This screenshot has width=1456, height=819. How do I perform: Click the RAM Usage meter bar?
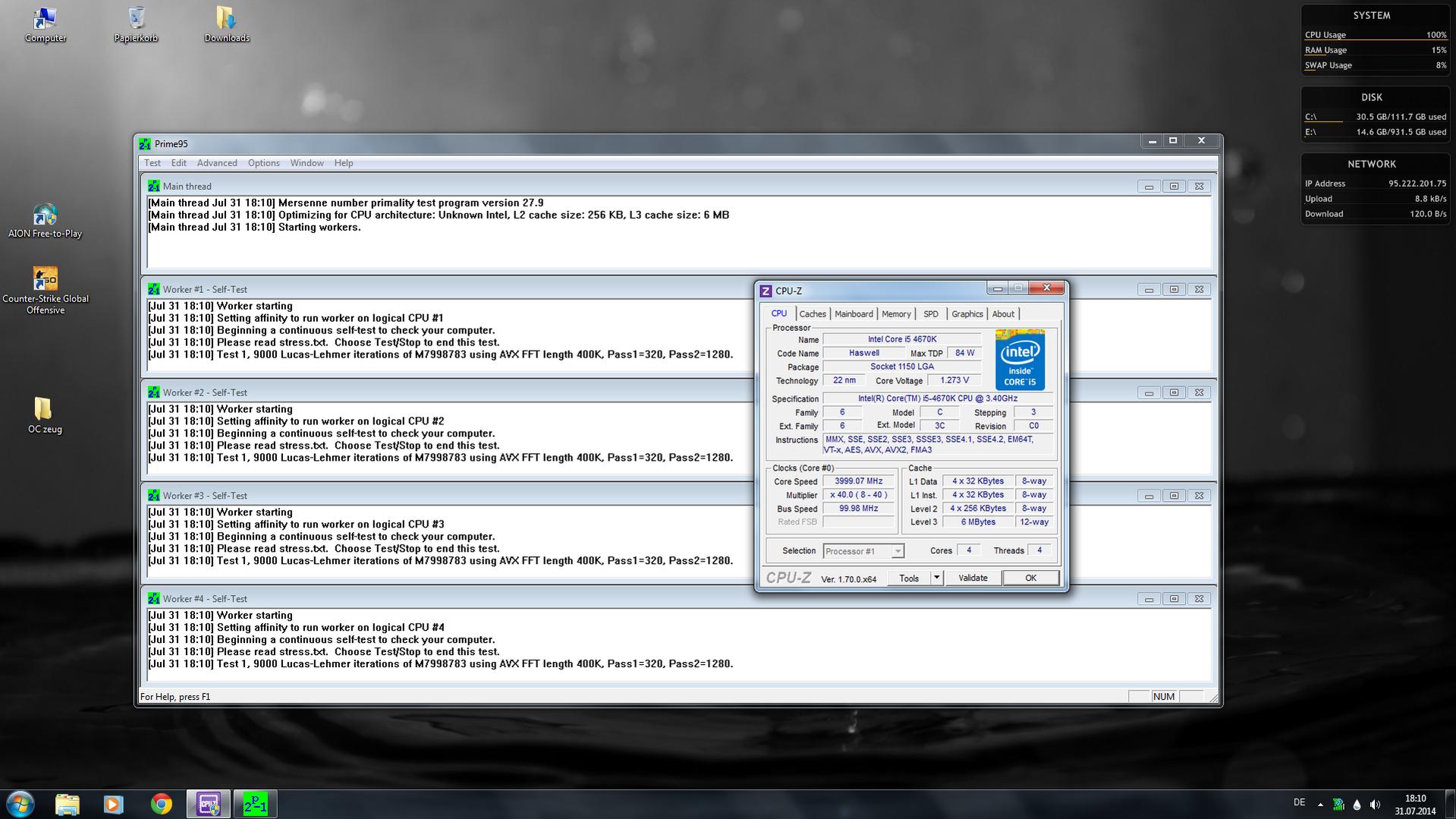(1376, 54)
